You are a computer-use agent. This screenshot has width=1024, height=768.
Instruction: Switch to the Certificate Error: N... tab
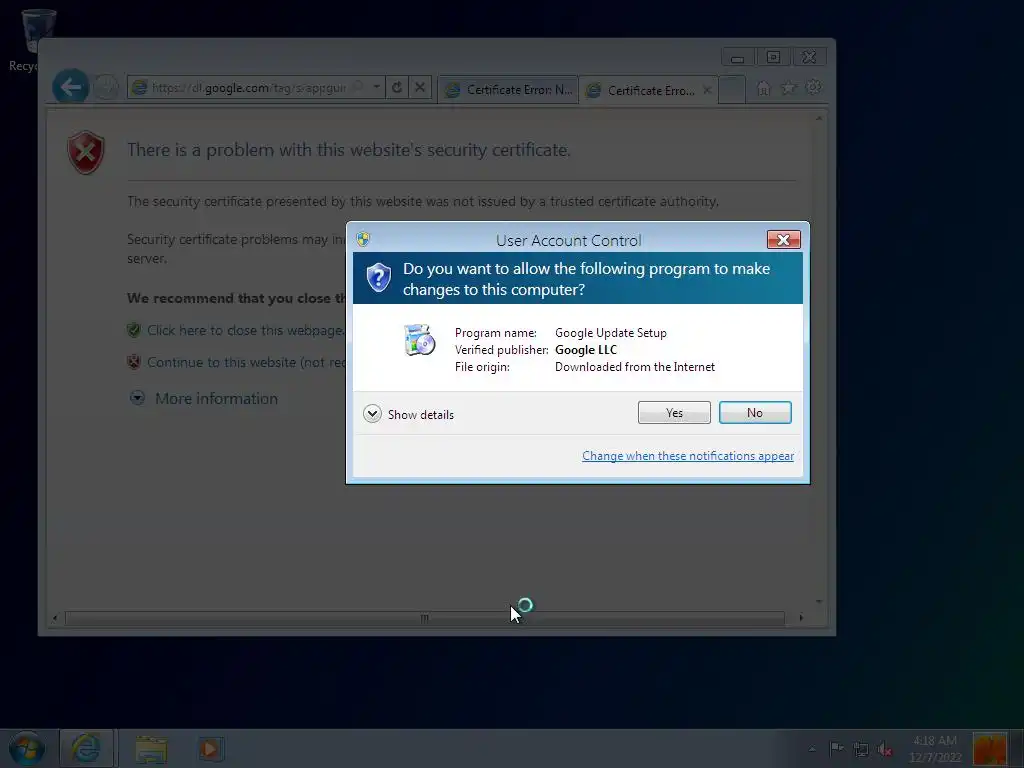[509, 90]
